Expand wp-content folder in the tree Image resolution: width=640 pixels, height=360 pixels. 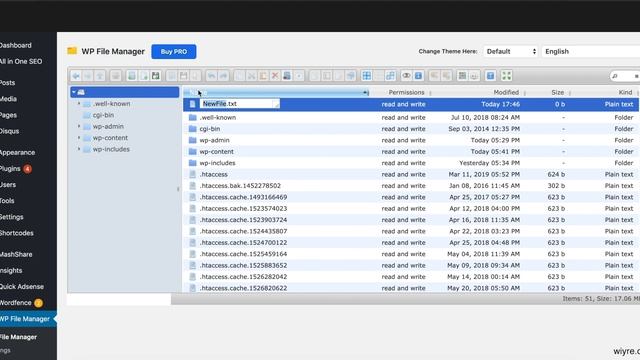click(x=79, y=138)
